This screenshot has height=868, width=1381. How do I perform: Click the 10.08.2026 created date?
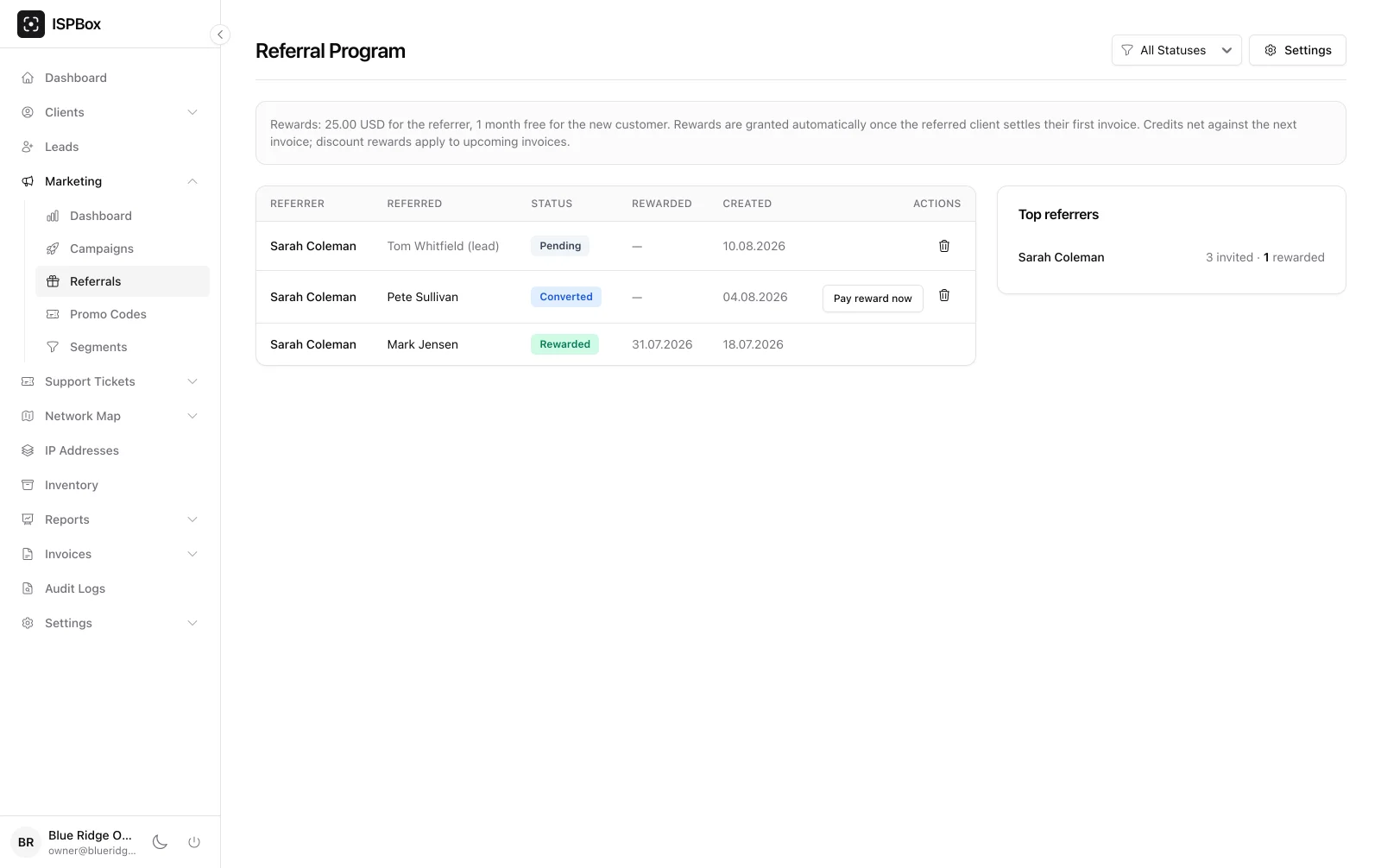click(754, 246)
